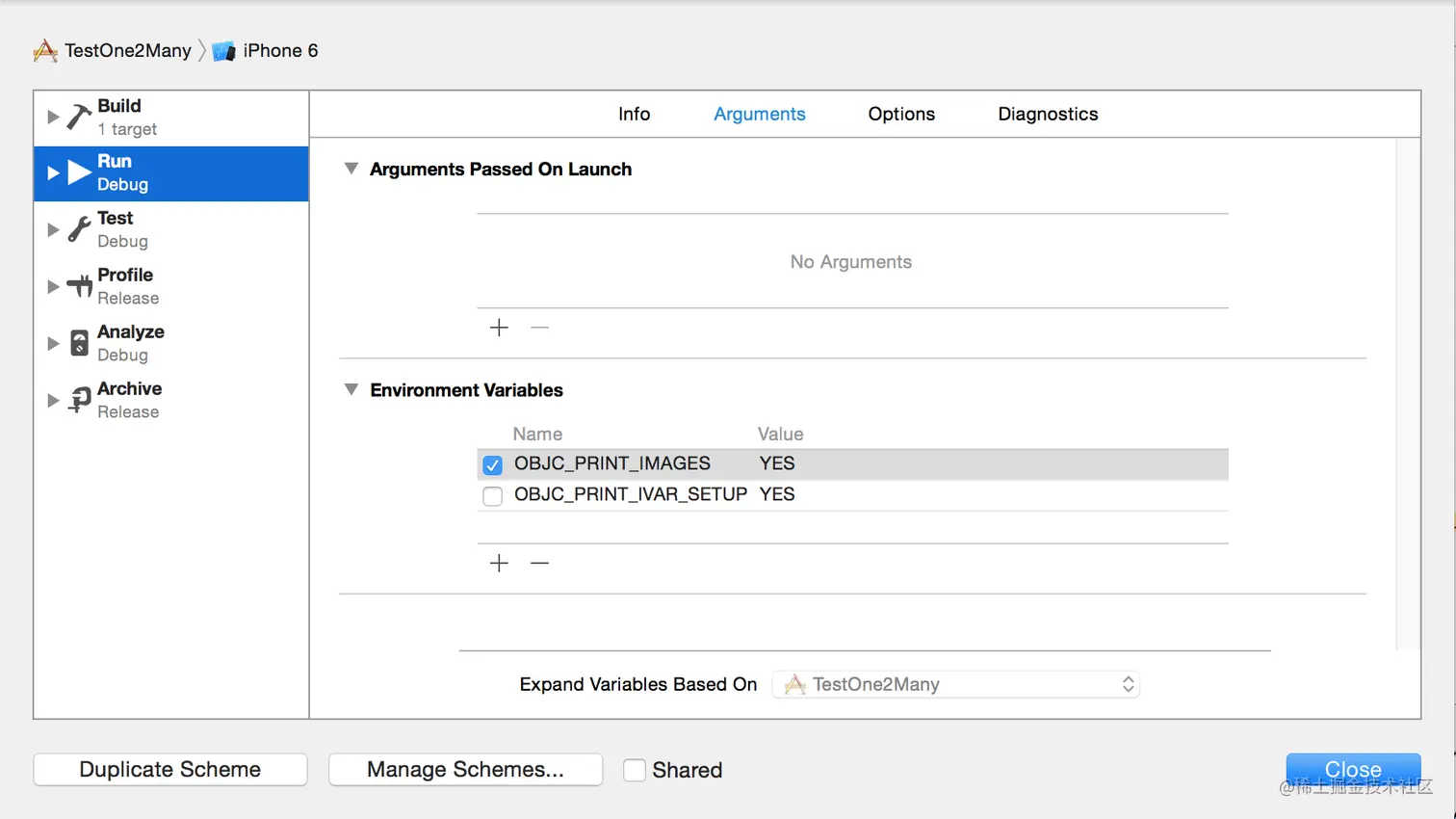Image resolution: width=1456 pixels, height=819 pixels.
Task: Click the TestOne2Many app icon in breadcrumb
Action: tap(45, 51)
